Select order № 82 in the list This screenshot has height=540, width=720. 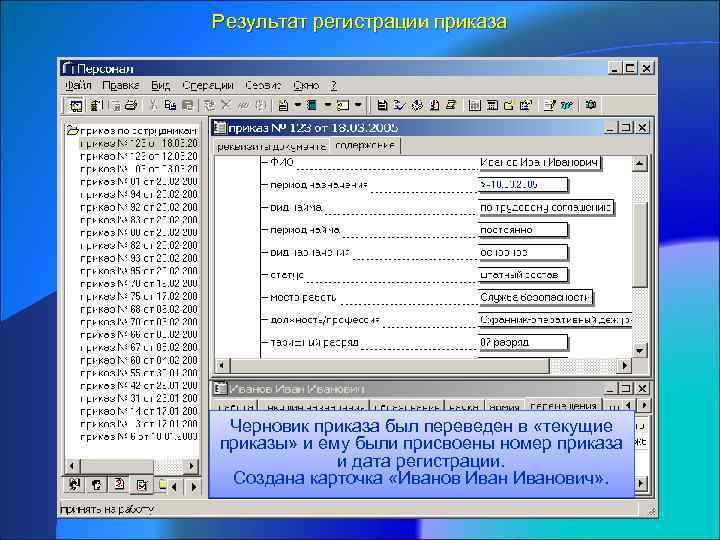(139, 245)
